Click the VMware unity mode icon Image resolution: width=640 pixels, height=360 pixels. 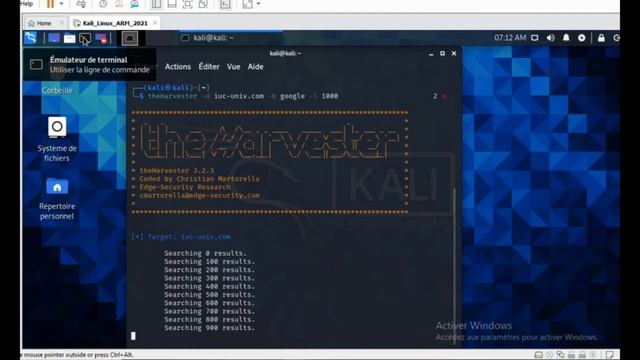tap(203, 4)
